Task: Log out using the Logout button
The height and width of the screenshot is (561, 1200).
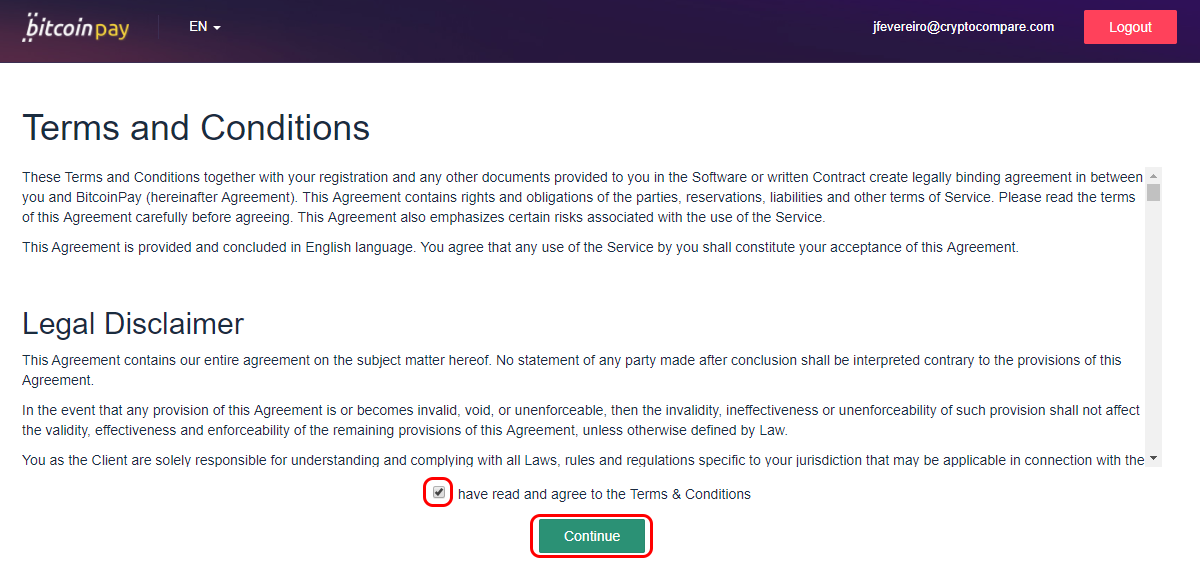Action: pyautogui.click(x=1130, y=27)
